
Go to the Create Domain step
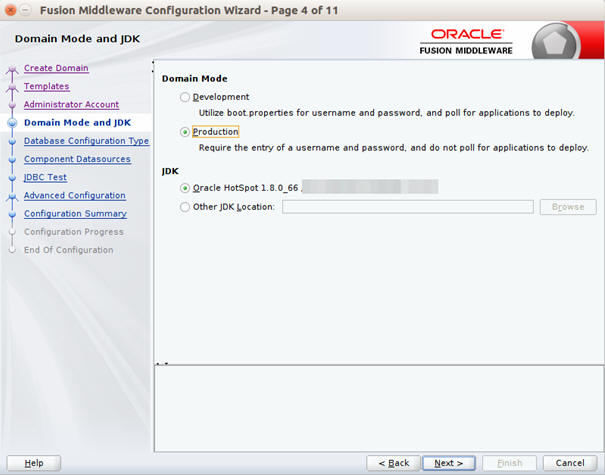[56, 68]
